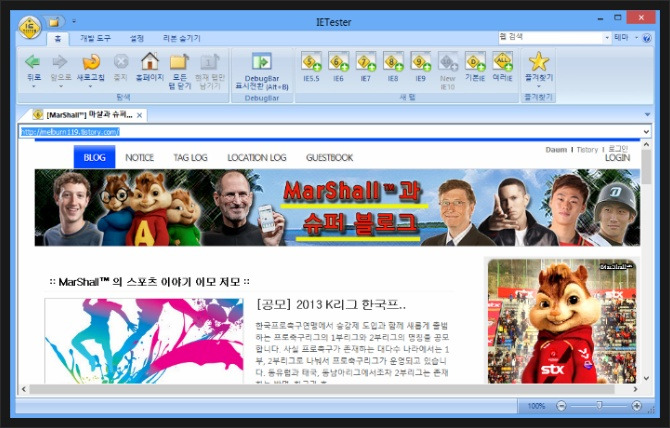Screen dimensions: 670x428
Task: Click the MarShall super blog banner image
Action: click(x=337, y=208)
